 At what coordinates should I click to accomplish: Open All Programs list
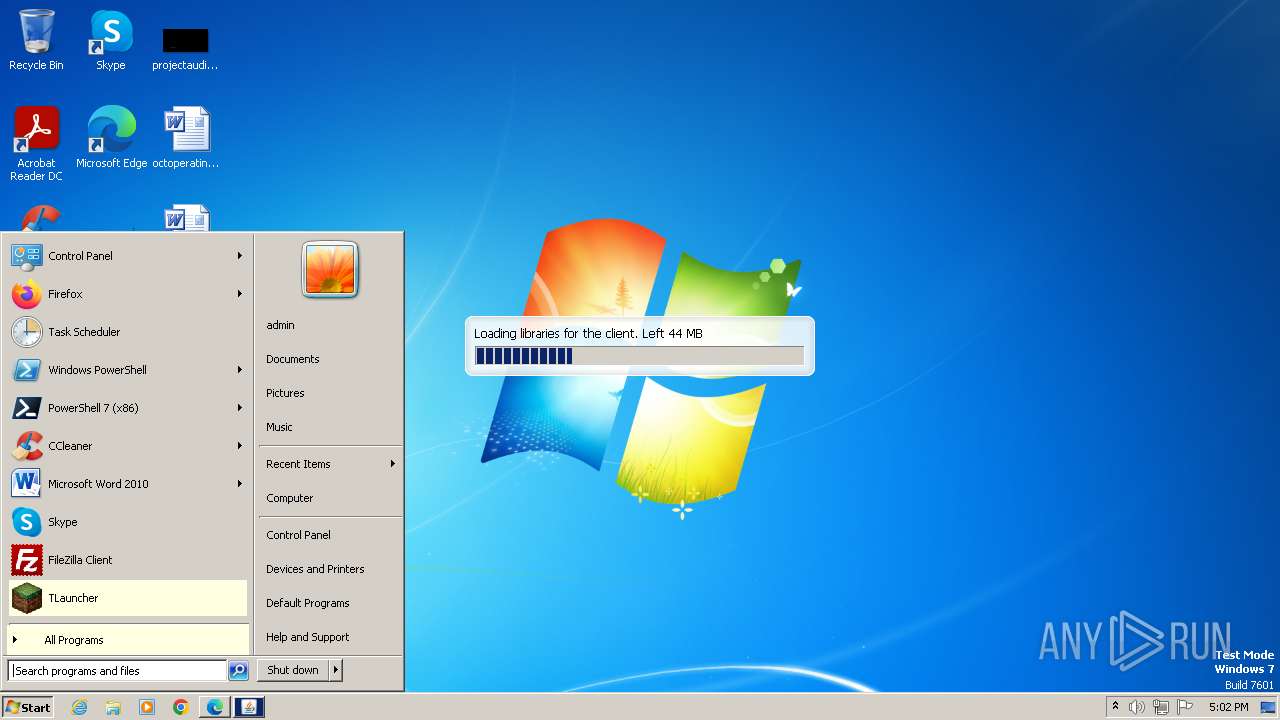pos(128,640)
